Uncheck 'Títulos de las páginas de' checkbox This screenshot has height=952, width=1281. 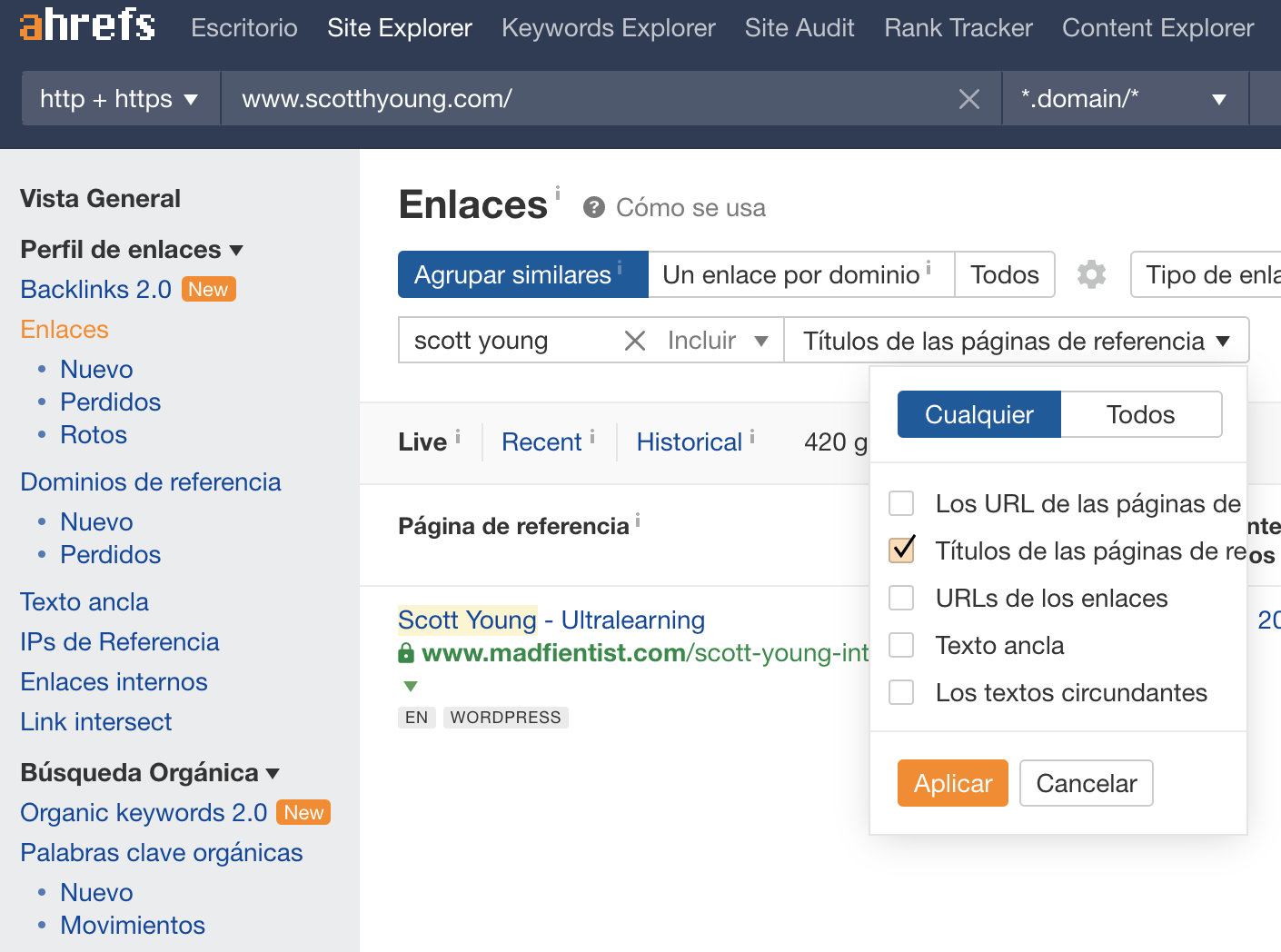click(901, 550)
